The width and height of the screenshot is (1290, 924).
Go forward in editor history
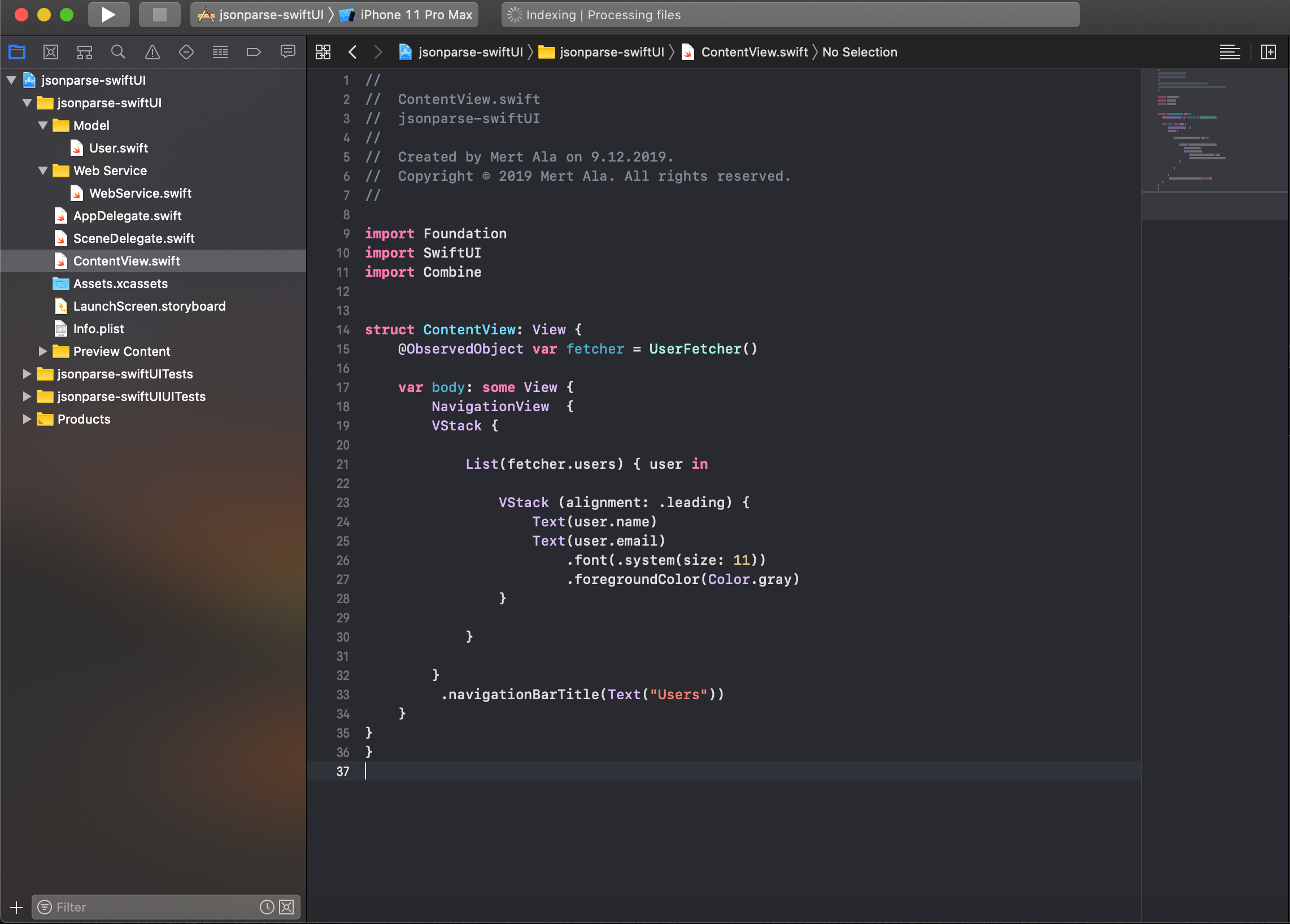(x=378, y=53)
